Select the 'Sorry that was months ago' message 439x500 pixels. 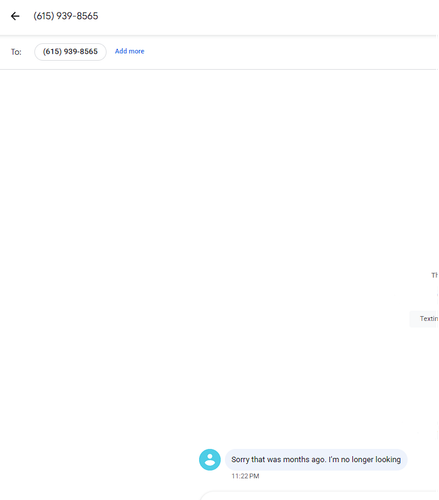316,460
